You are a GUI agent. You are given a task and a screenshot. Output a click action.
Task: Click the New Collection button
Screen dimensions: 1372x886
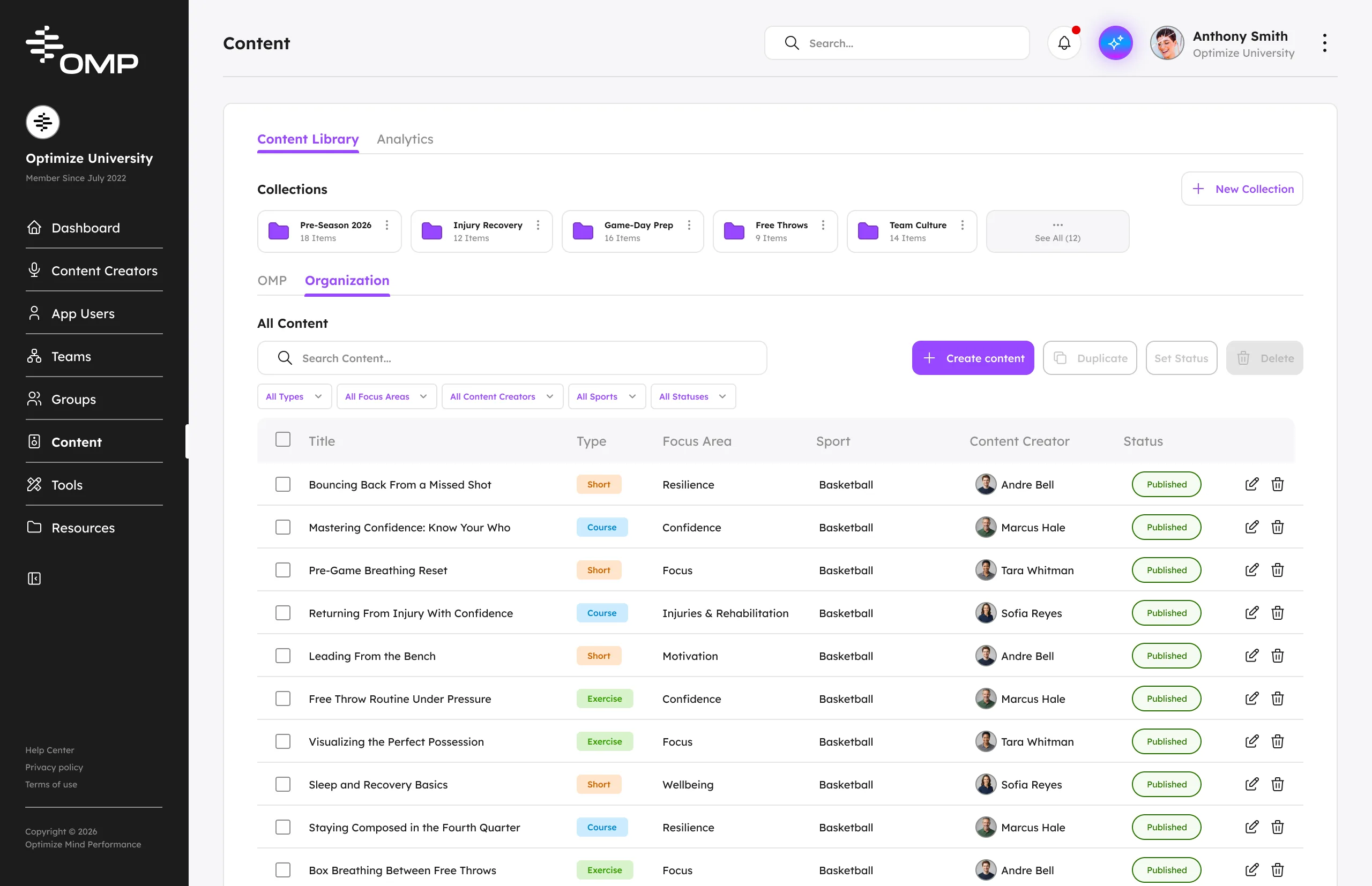(1242, 189)
